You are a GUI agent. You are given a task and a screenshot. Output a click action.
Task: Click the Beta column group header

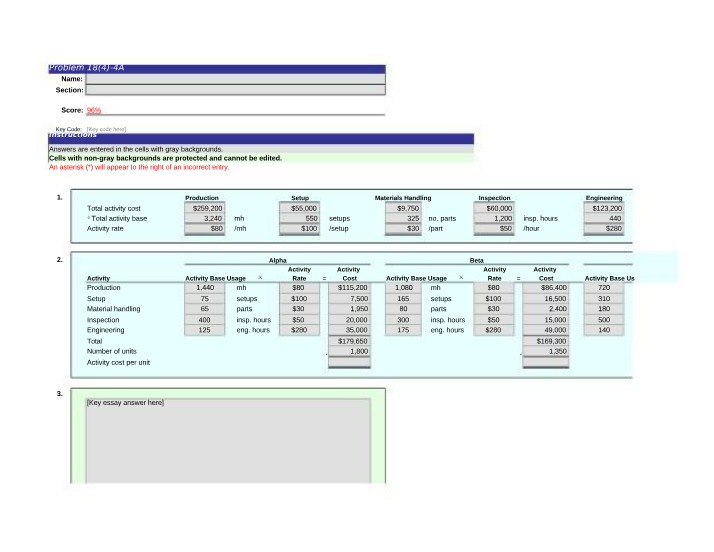click(476, 261)
